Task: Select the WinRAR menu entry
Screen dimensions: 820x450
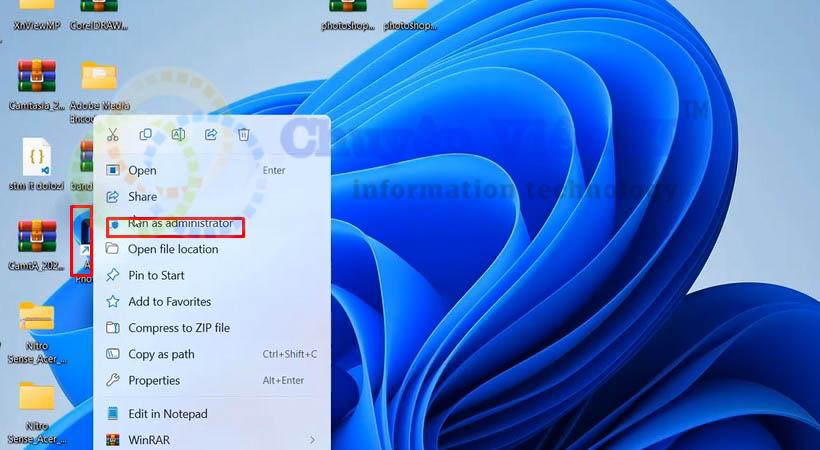Action: coord(212,440)
